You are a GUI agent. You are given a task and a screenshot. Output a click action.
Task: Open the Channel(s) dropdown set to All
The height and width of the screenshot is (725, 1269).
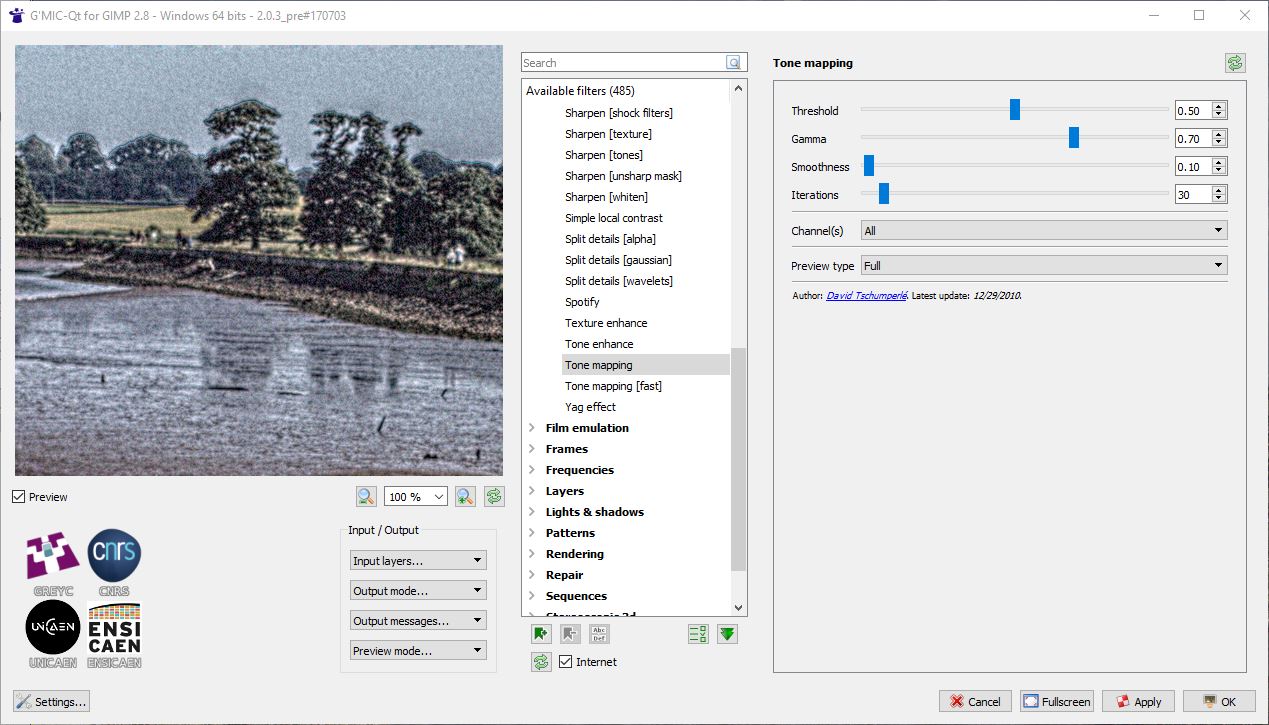pyautogui.click(x=1044, y=231)
